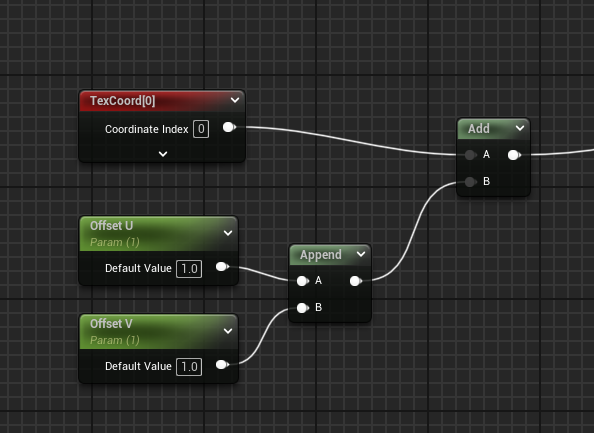Edit Offset U Default Value field
594x433 pixels.
[x=189, y=269]
